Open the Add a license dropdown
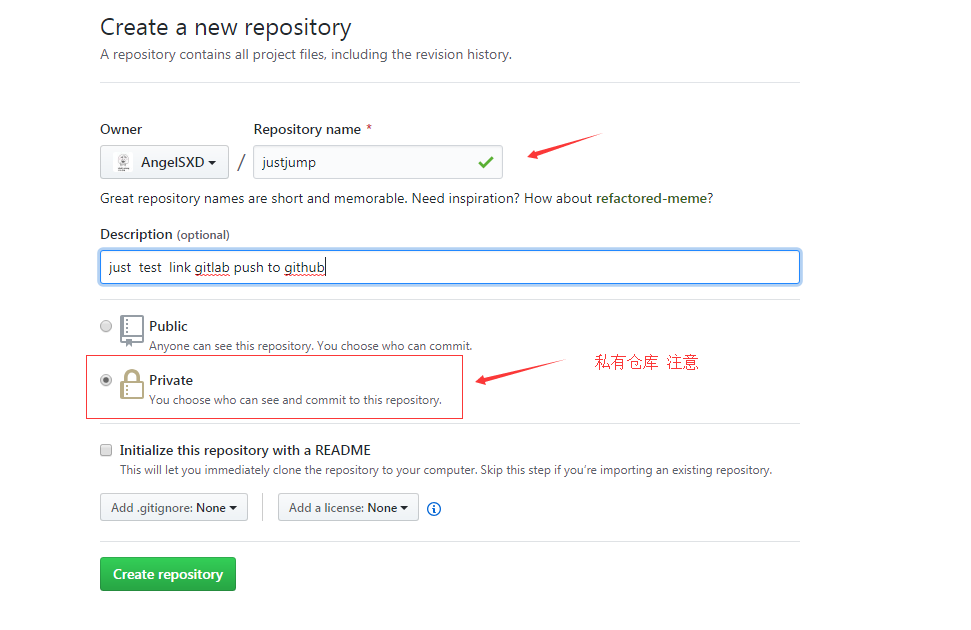This screenshot has height=630, width=971. click(x=348, y=507)
